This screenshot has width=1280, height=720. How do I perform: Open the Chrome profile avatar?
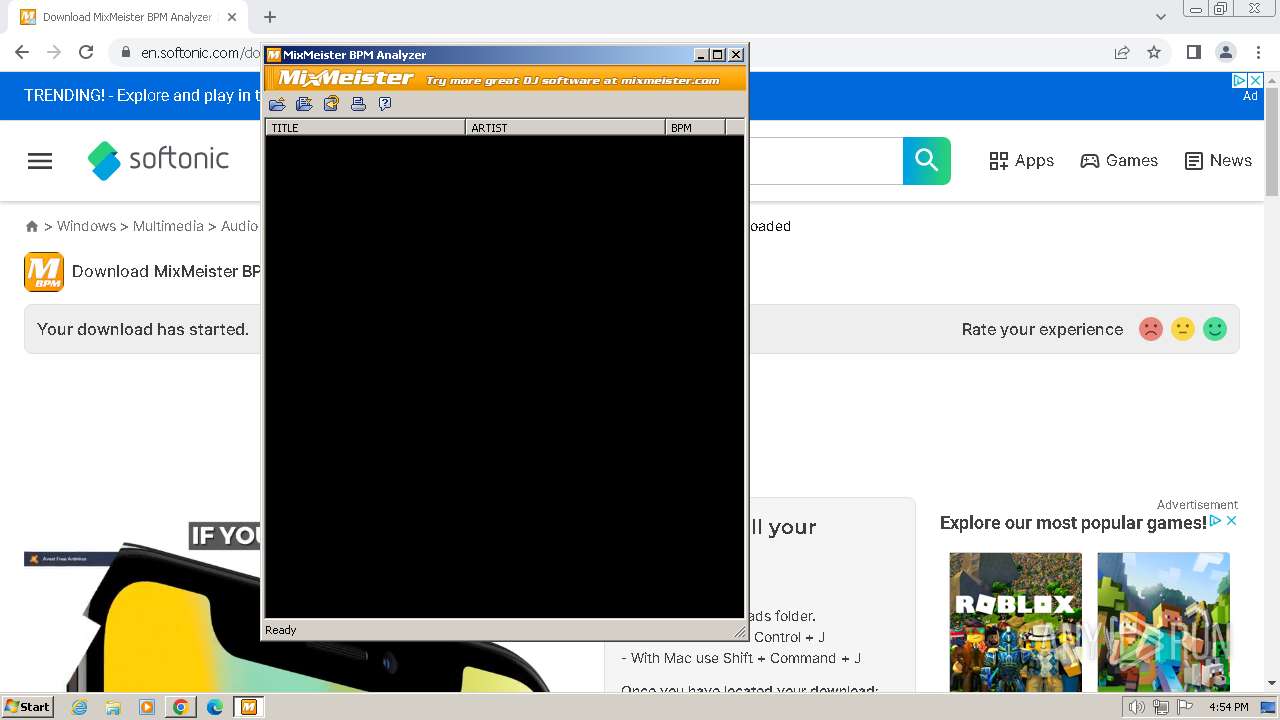click(1225, 52)
